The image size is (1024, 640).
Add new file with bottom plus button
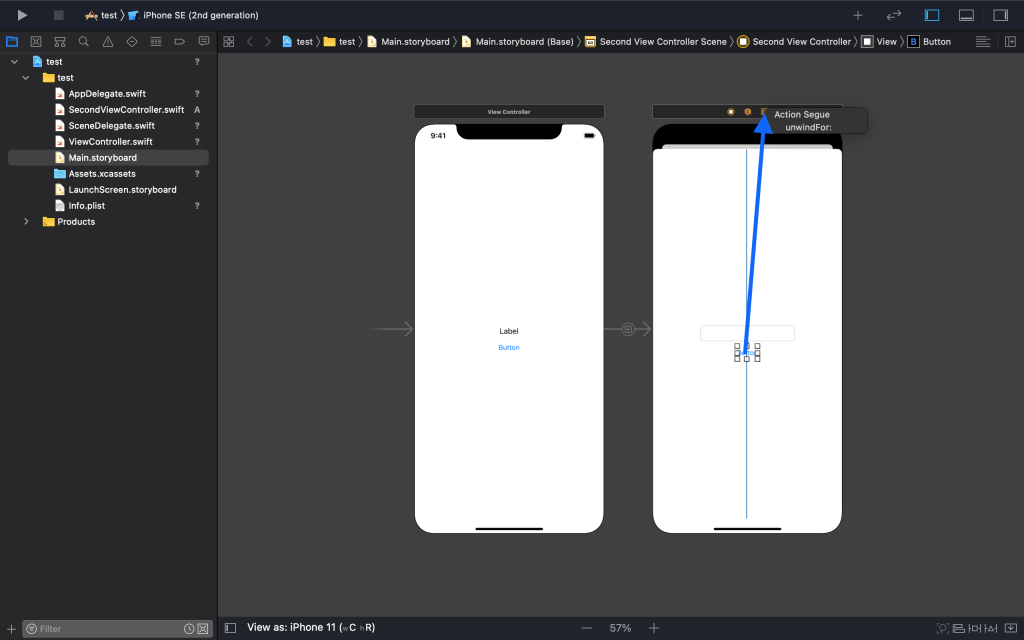pyautogui.click(x=11, y=629)
